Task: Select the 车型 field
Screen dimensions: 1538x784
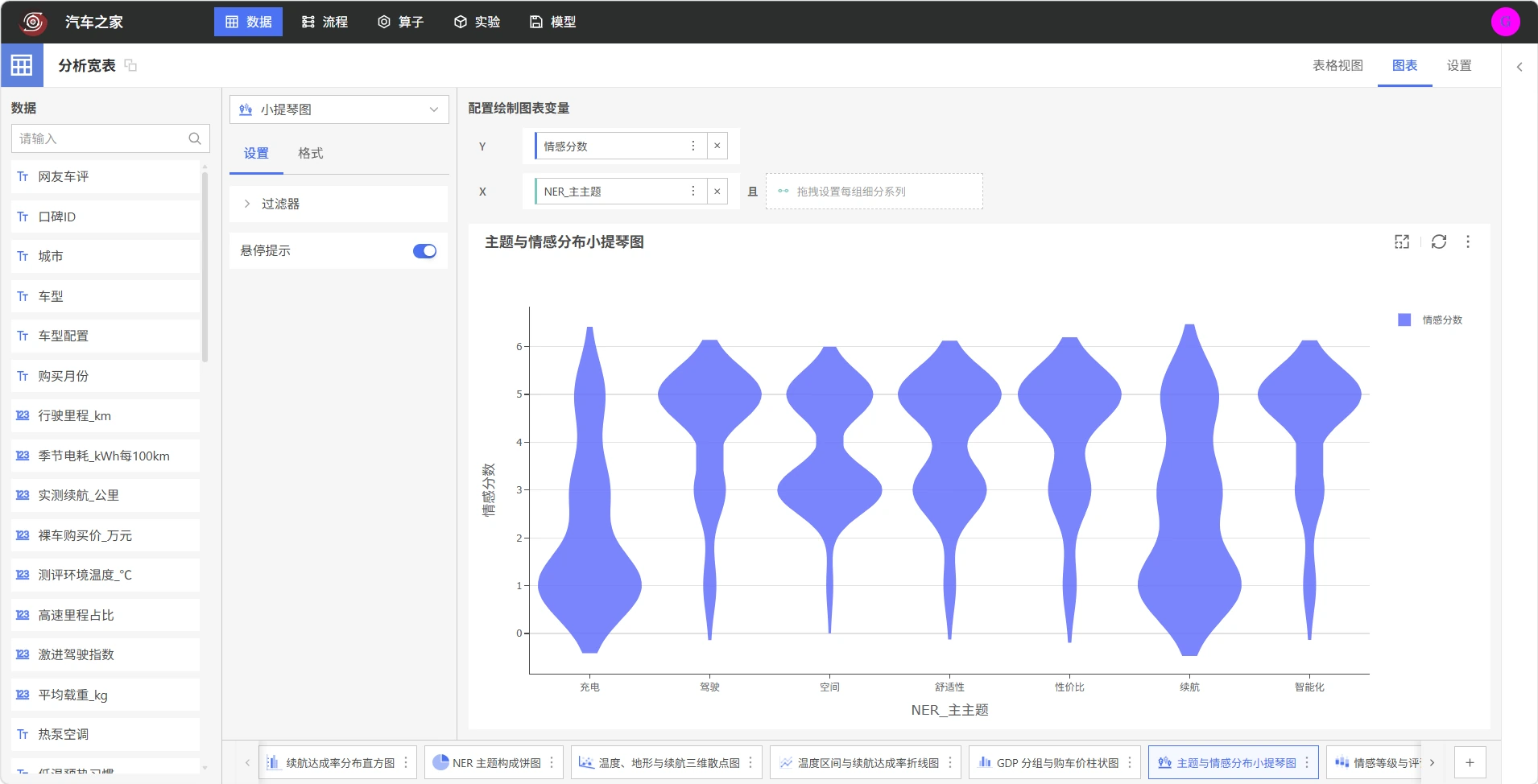Action: (x=105, y=296)
